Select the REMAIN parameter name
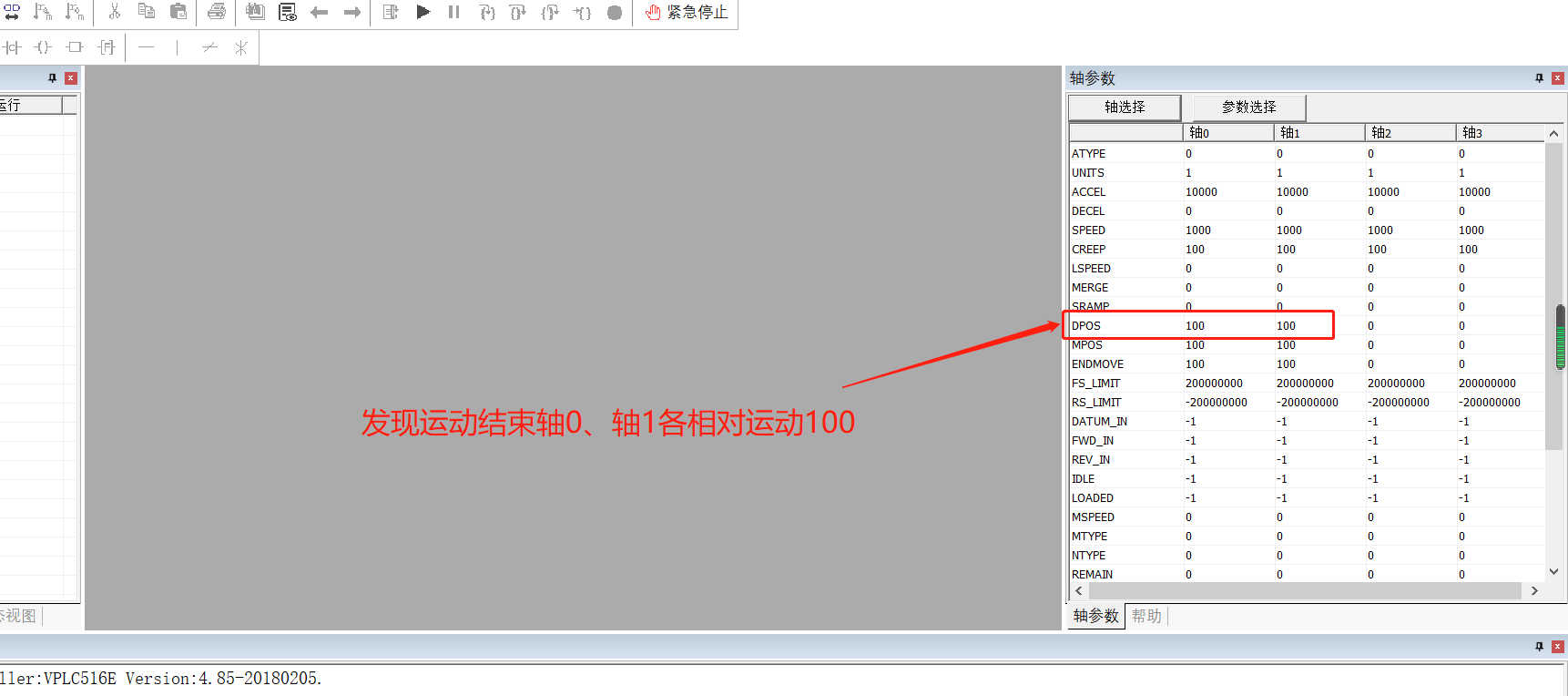Image resolution: width=1568 pixels, height=696 pixels. point(1092,575)
